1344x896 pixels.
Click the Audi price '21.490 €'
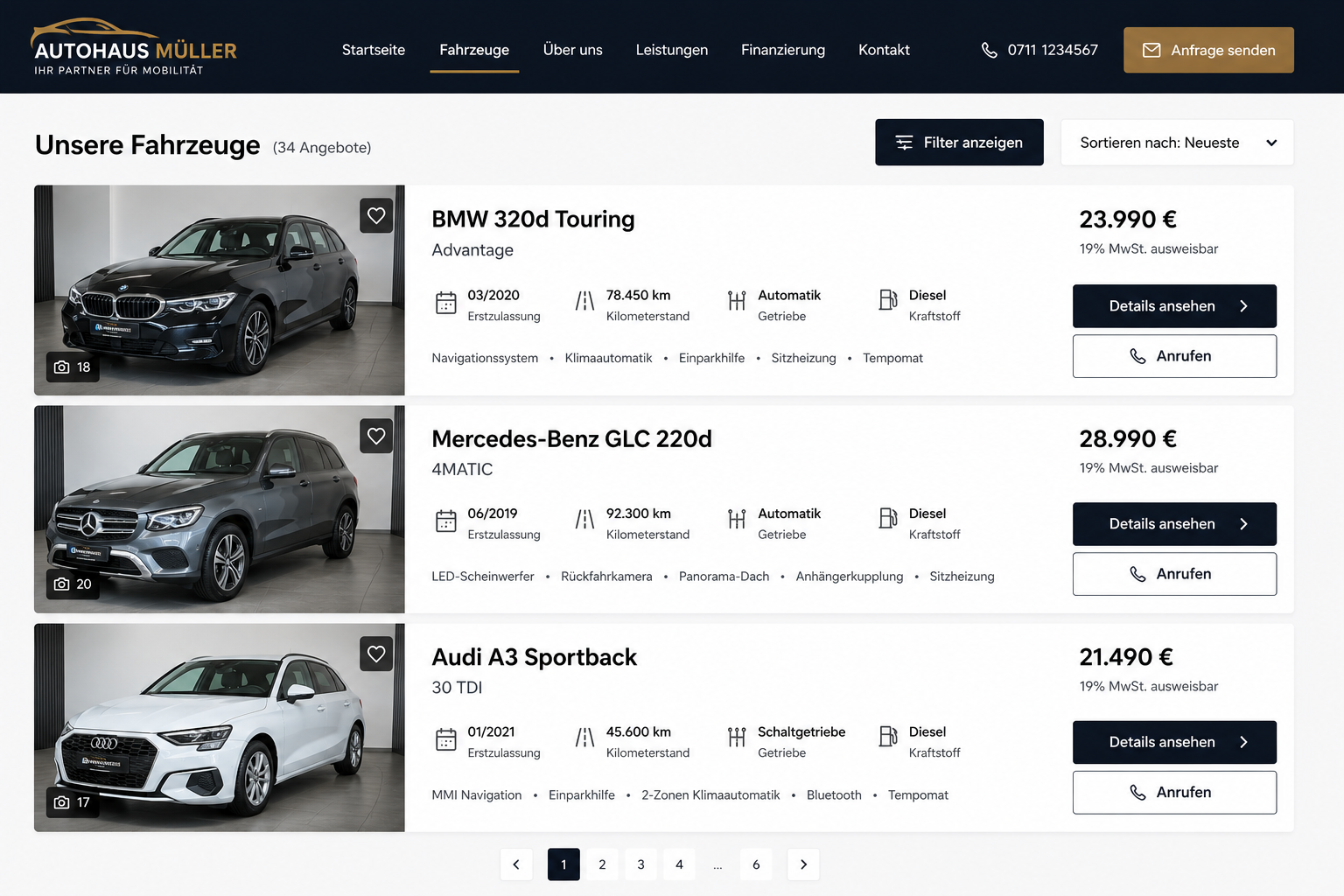click(x=1126, y=657)
